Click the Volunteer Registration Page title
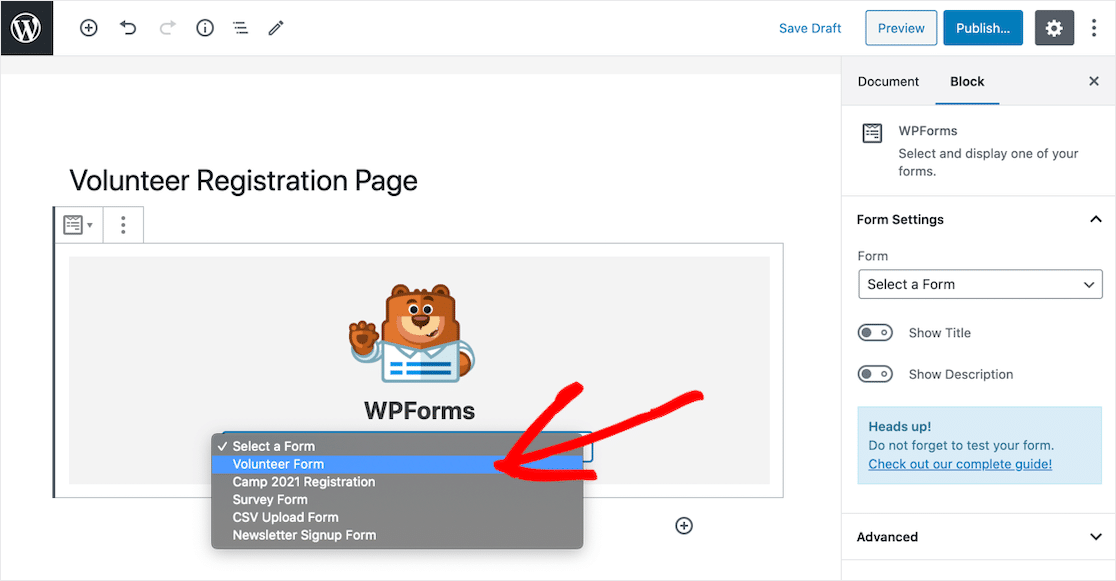The width and height of the screenshot is (1116, 581). pos(243,181)
